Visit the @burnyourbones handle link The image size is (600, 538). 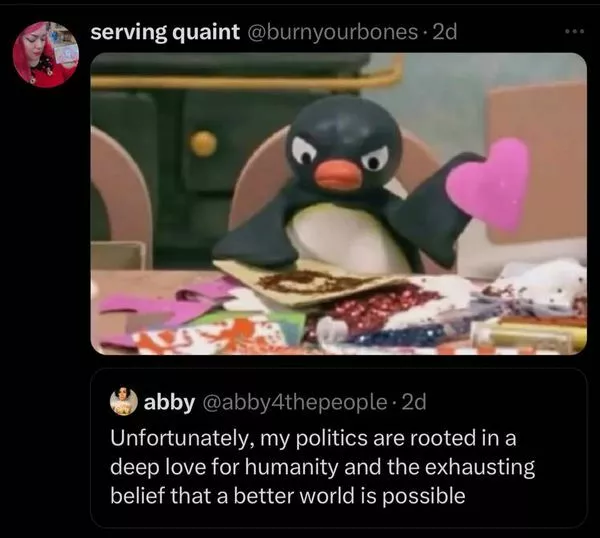pyautogui.click(x=333, y=32)
